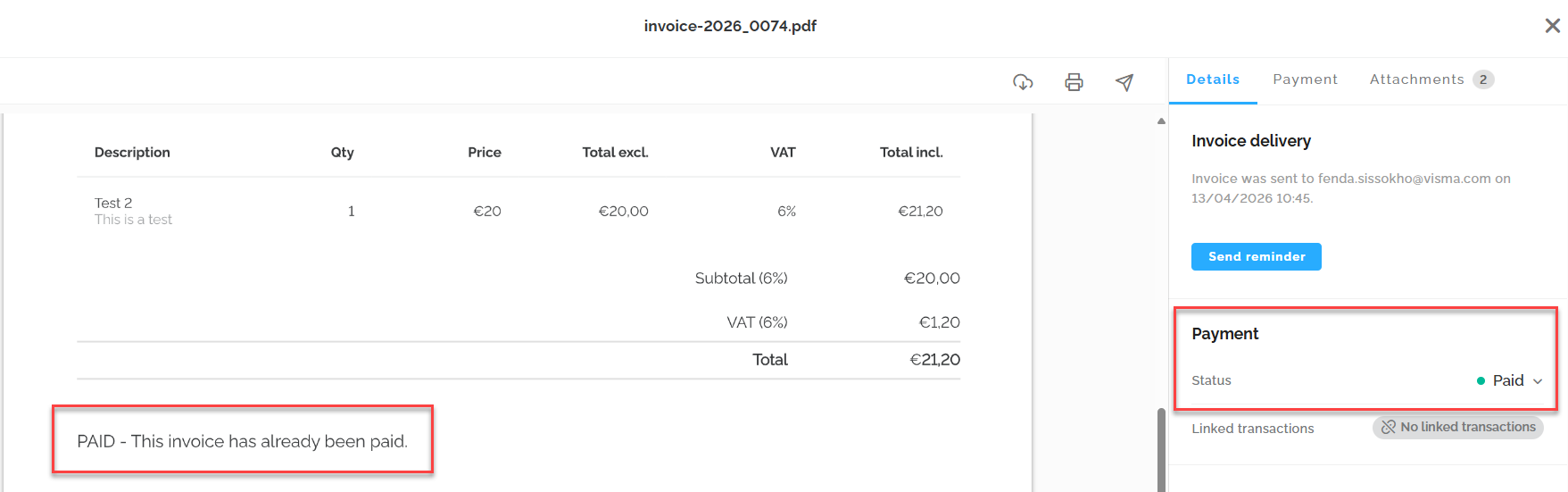This screenshot has height=492, width=1568.
Task: Close the invoice preview window
Action: pos(1552,26)
